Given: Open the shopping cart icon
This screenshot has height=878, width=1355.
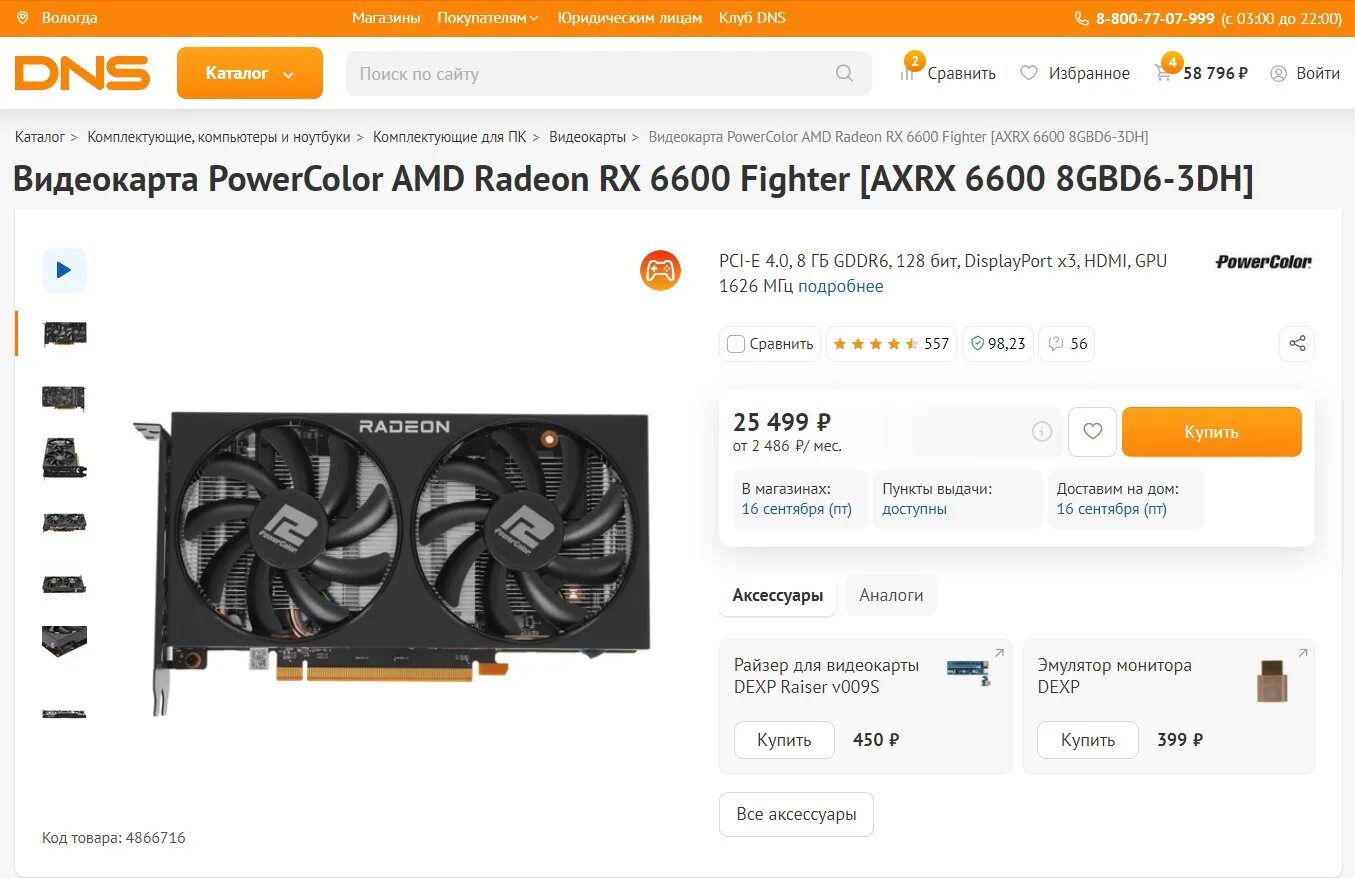Looking at the screenshot, I should [1163, 73].
